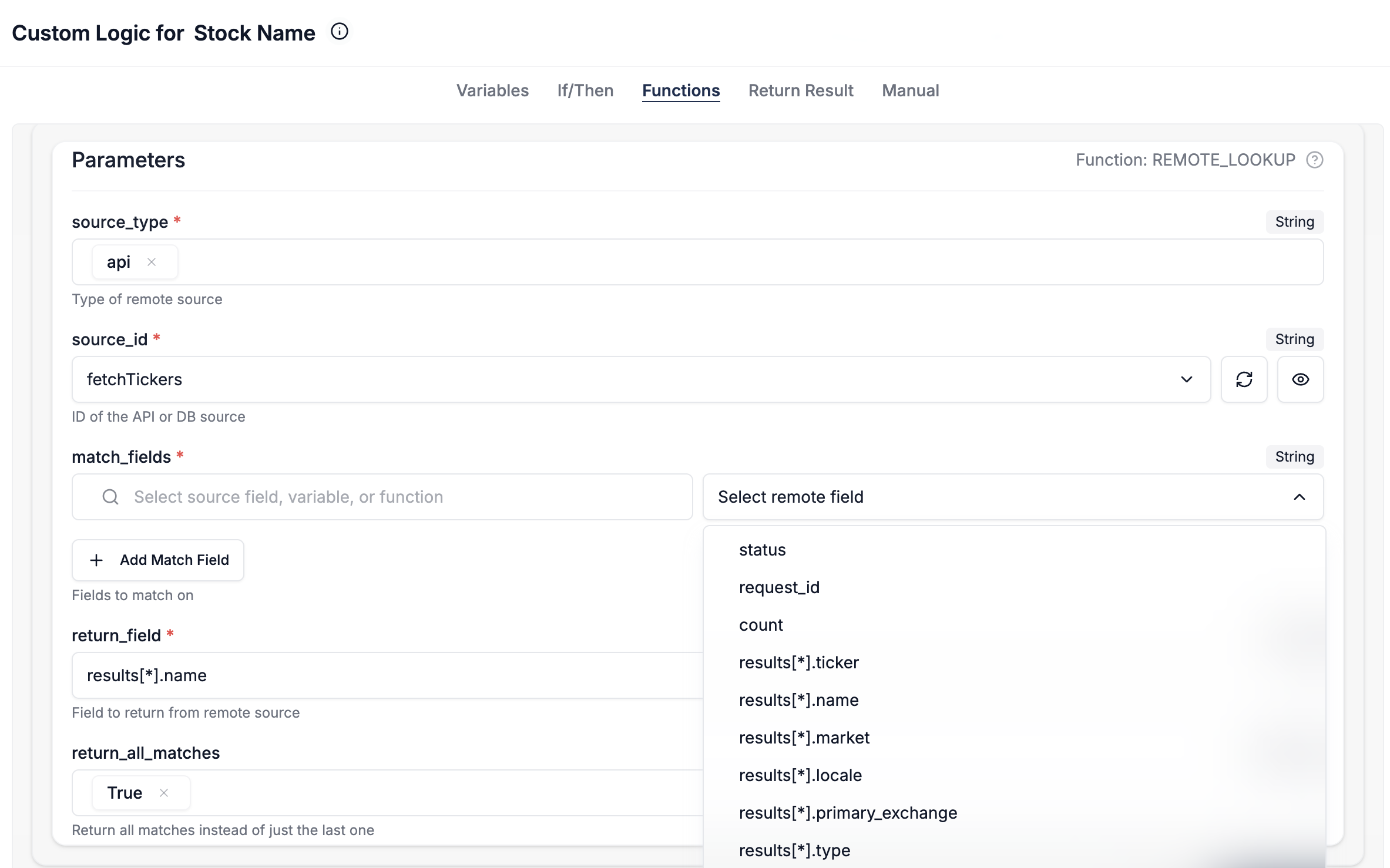This screenshot has height=868, width=1390.
Task: Remove the api tag from source_type
Action: [x=152, y=262]
